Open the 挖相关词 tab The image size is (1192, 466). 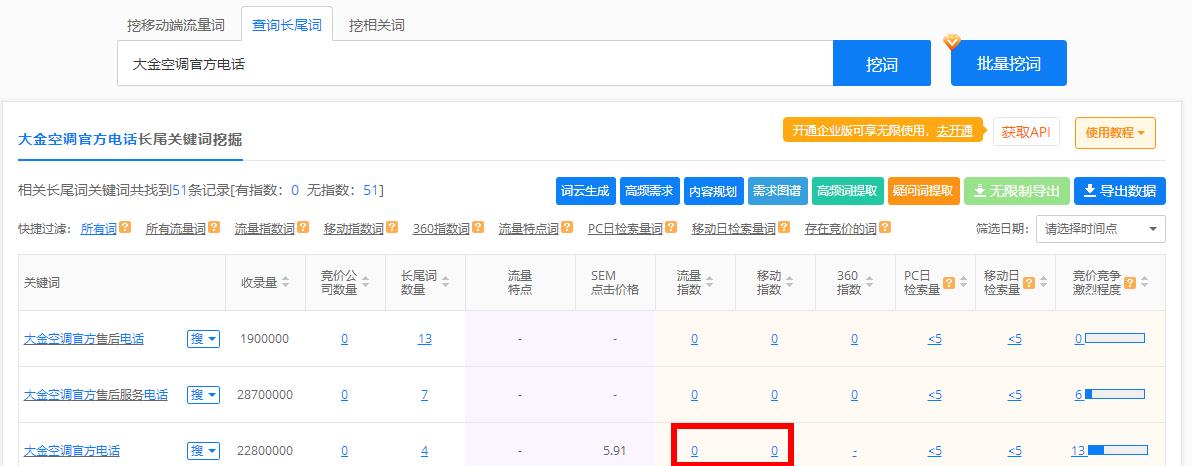[376, 25]
